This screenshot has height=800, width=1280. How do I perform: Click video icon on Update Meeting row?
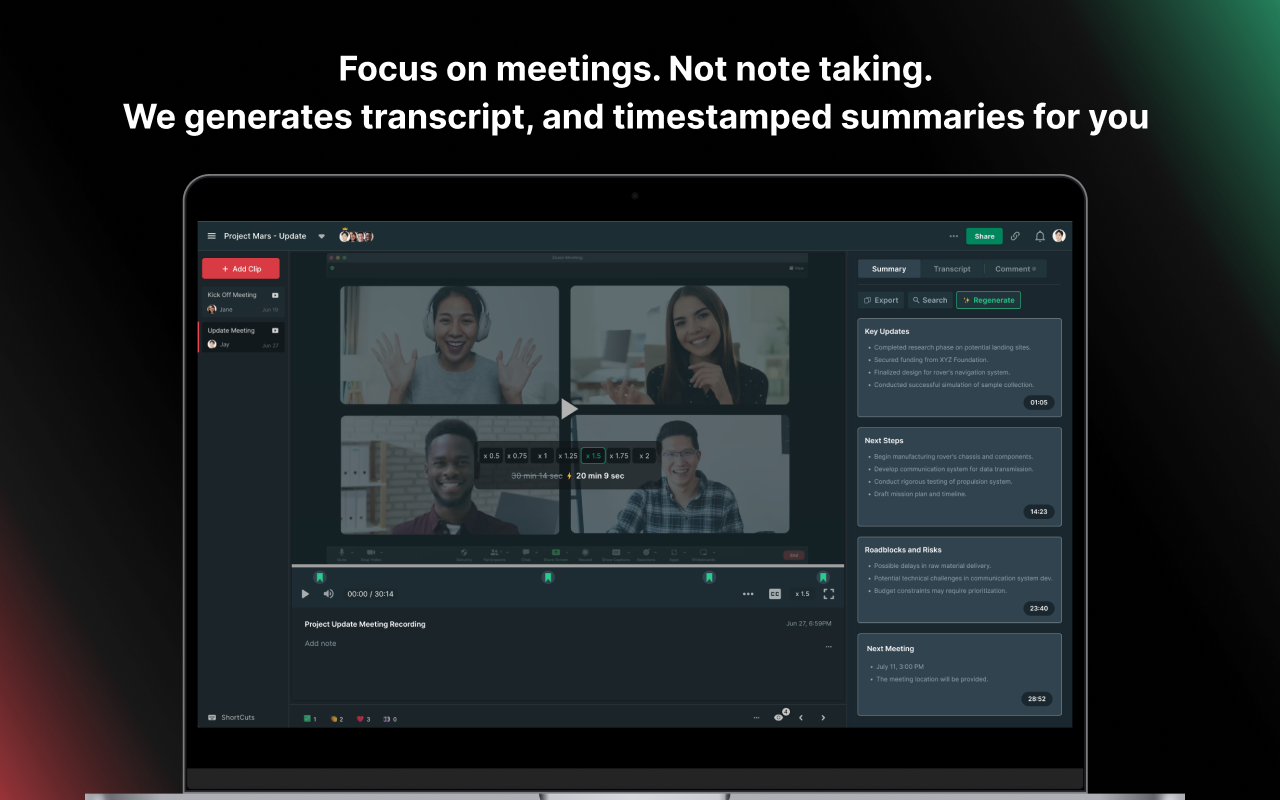click(275, 330)
